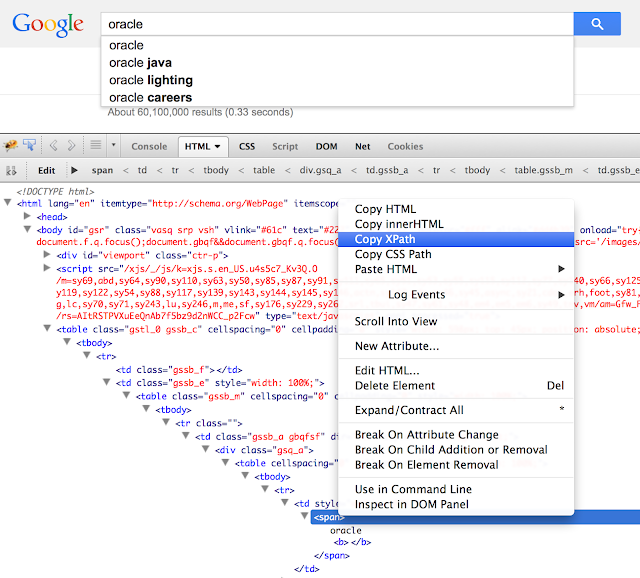Click the Google logo
Image resolution: width=640 pixels, height=578 pixels.
[48, 24]
